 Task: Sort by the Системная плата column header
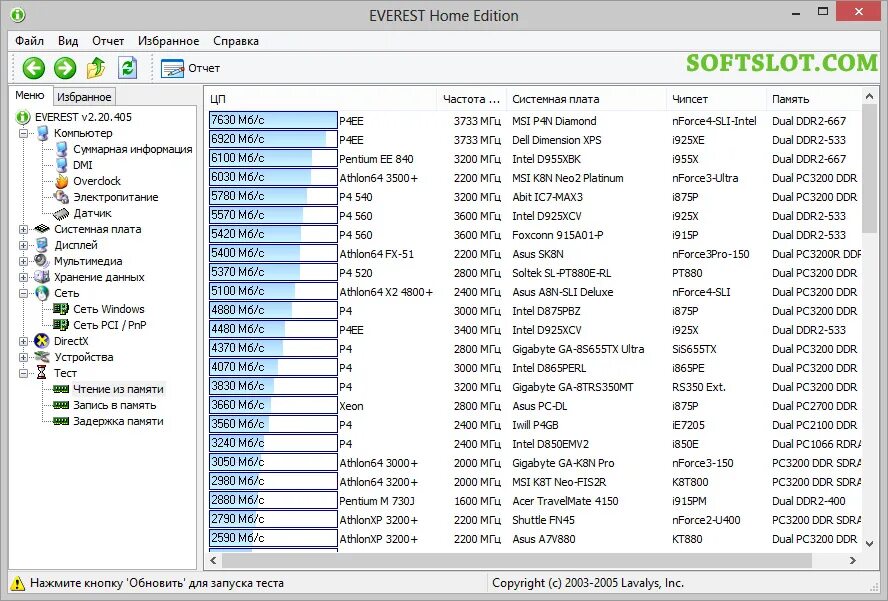pyautogui.click(x=586, y=99)
